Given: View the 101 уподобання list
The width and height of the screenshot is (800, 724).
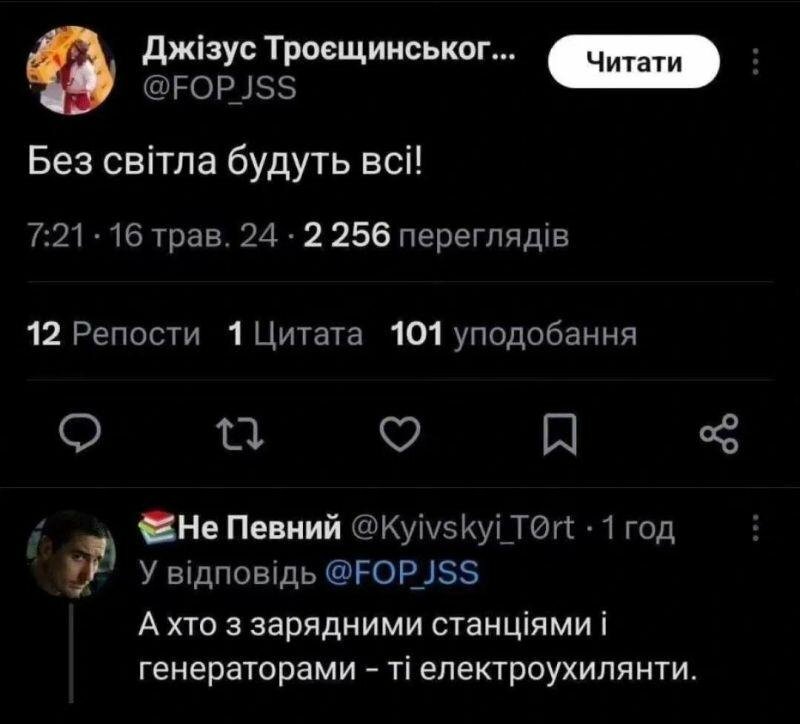Looking at the screenshot, I should click(x=513, y=335).
